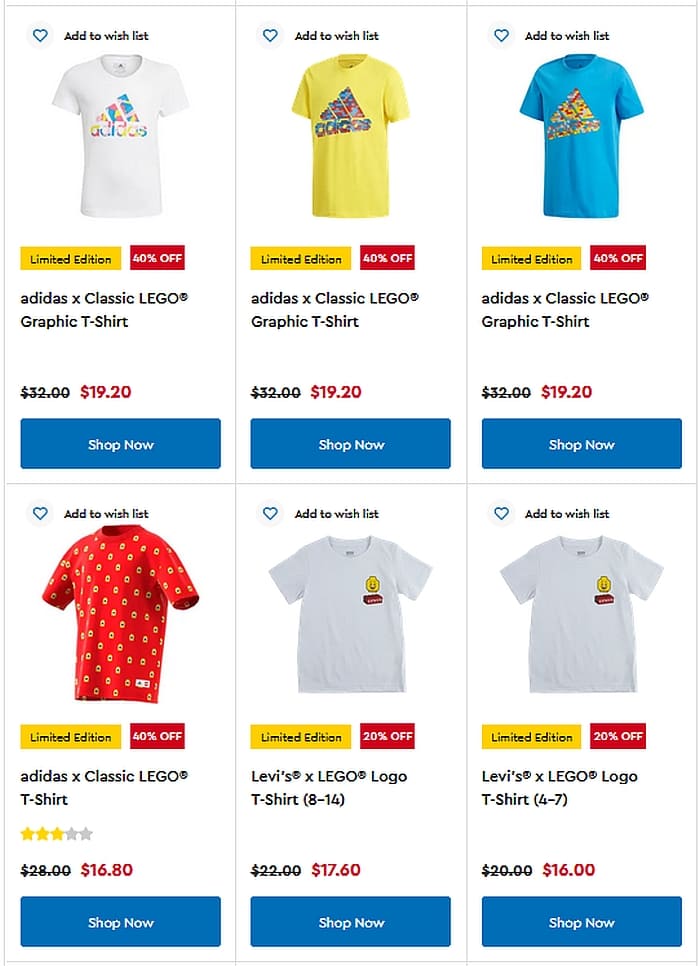Click Shop Now for blue adidas Graphic T-Shirt

582,444
